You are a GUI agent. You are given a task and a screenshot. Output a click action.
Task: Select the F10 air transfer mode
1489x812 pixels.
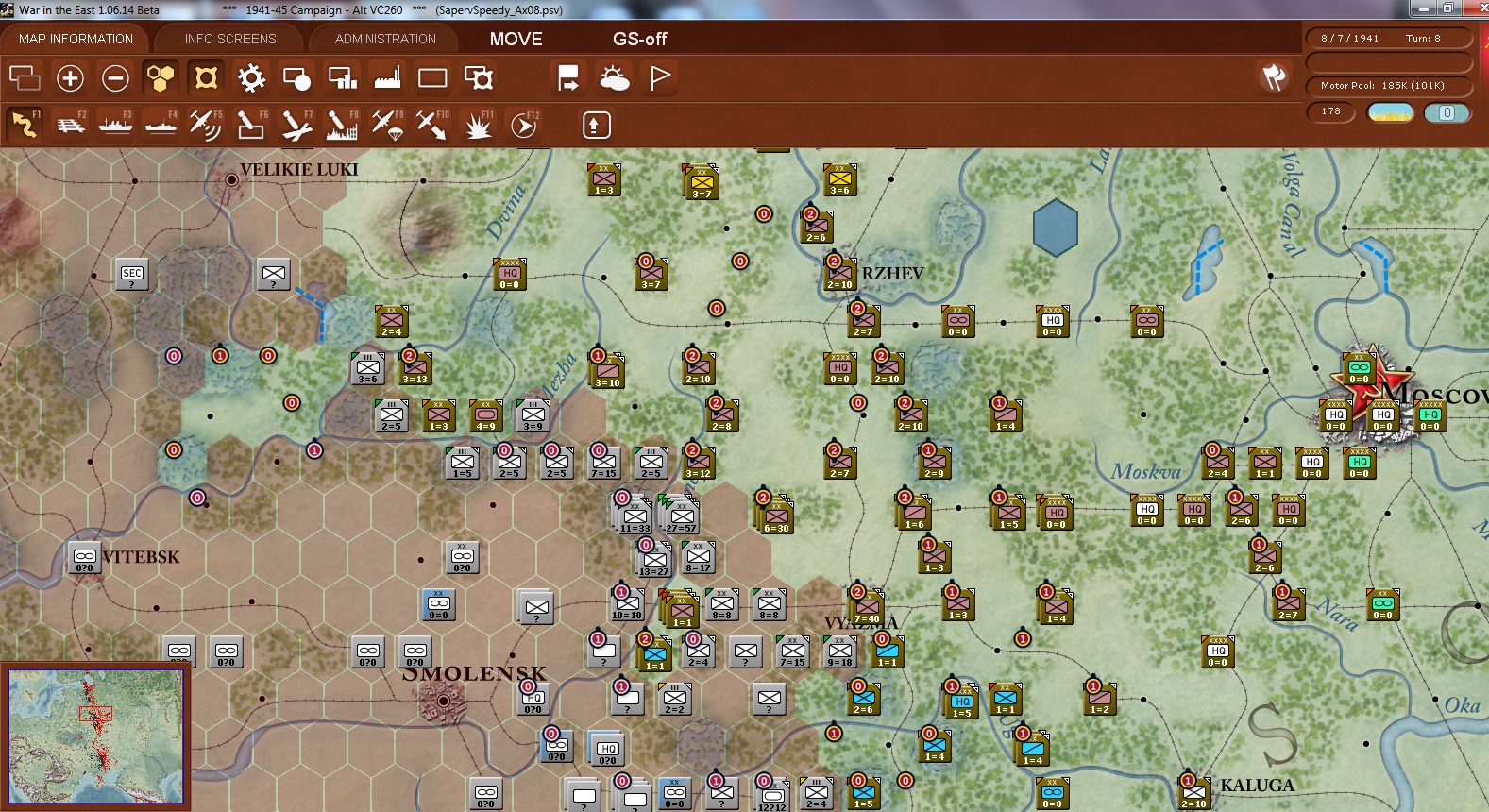pyautogui.click(x=432, y=125)
